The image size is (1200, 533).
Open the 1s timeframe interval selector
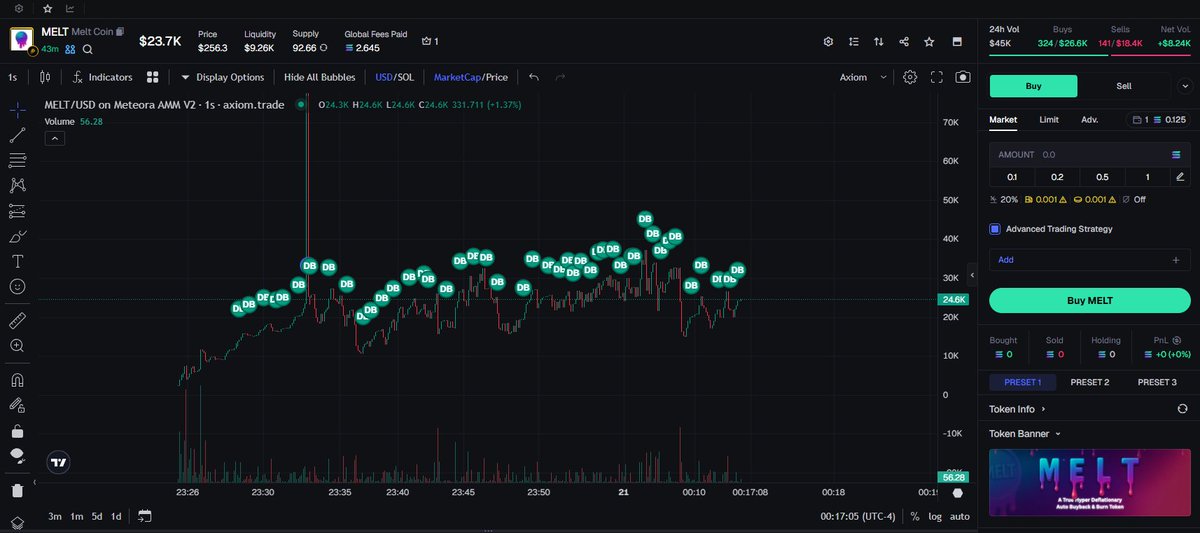click(13, 77)
